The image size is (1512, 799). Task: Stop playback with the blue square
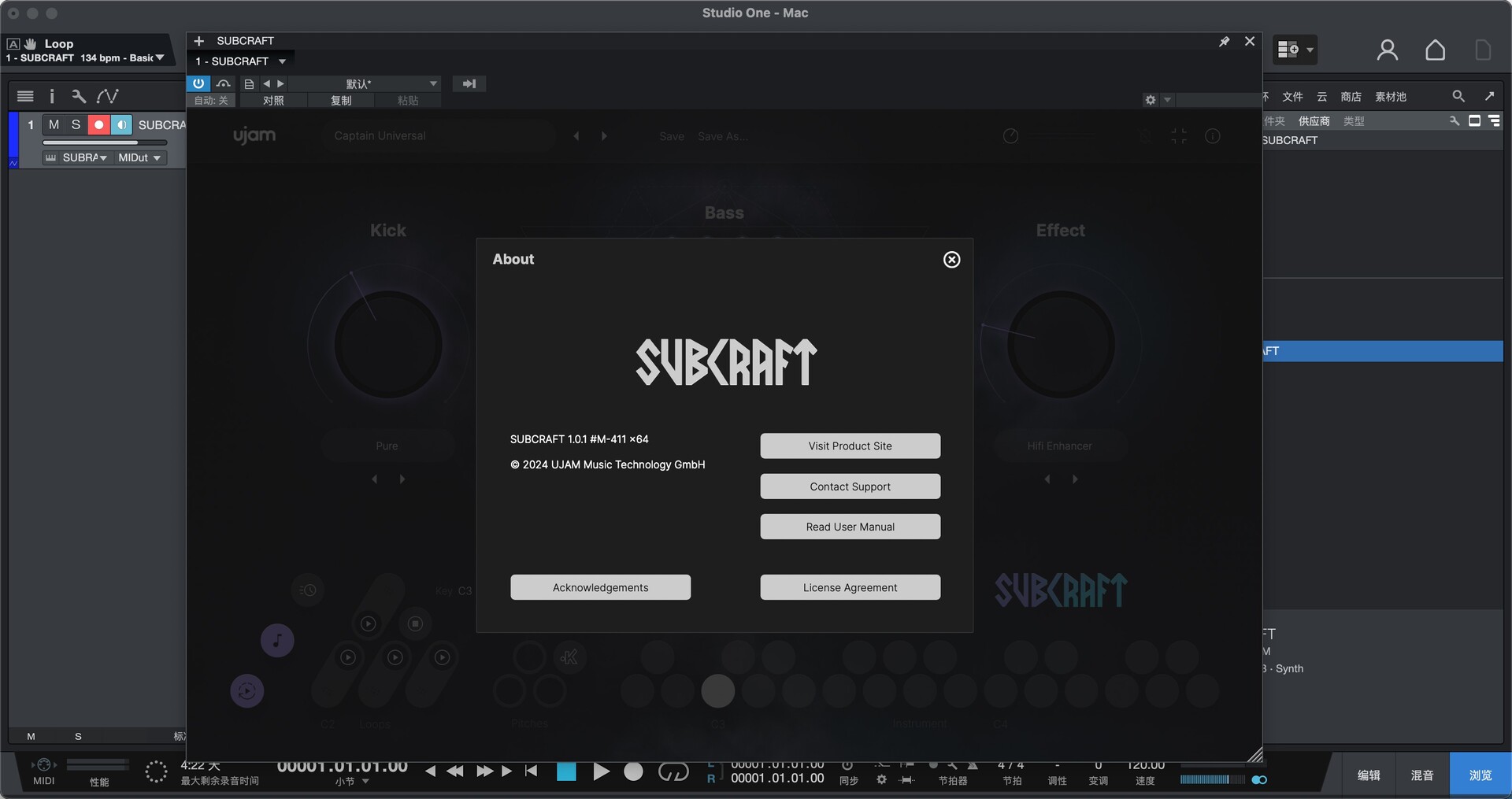pos(566,772)
